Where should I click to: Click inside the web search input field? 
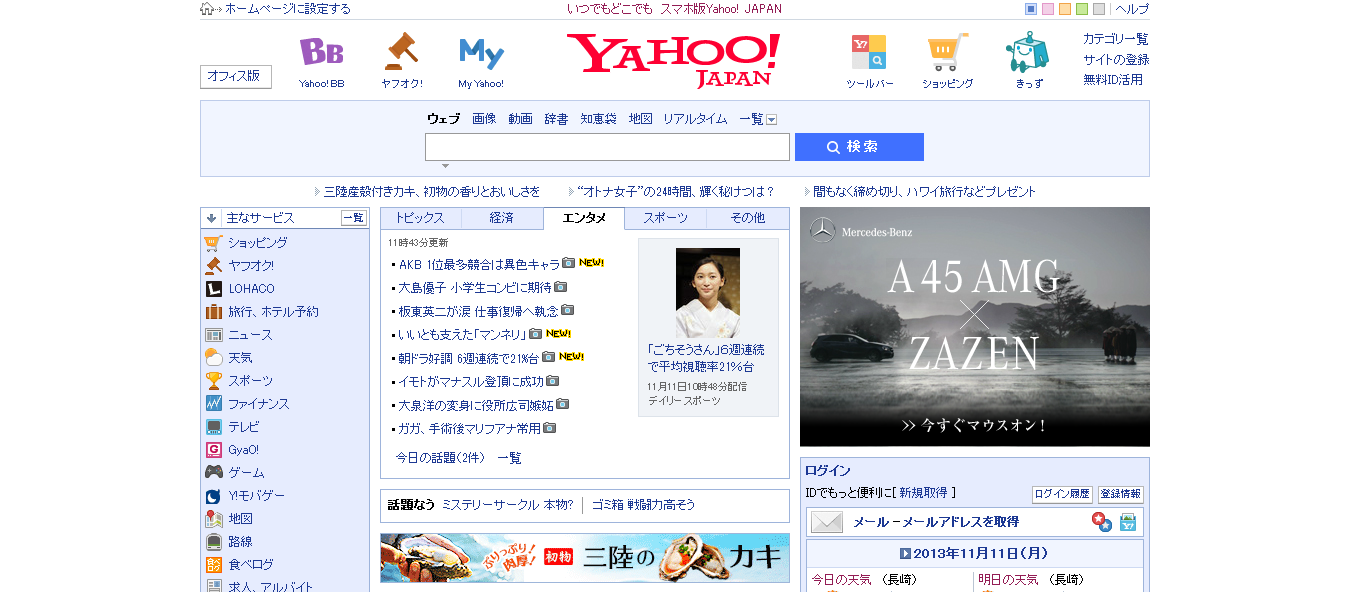click(607, 147)
